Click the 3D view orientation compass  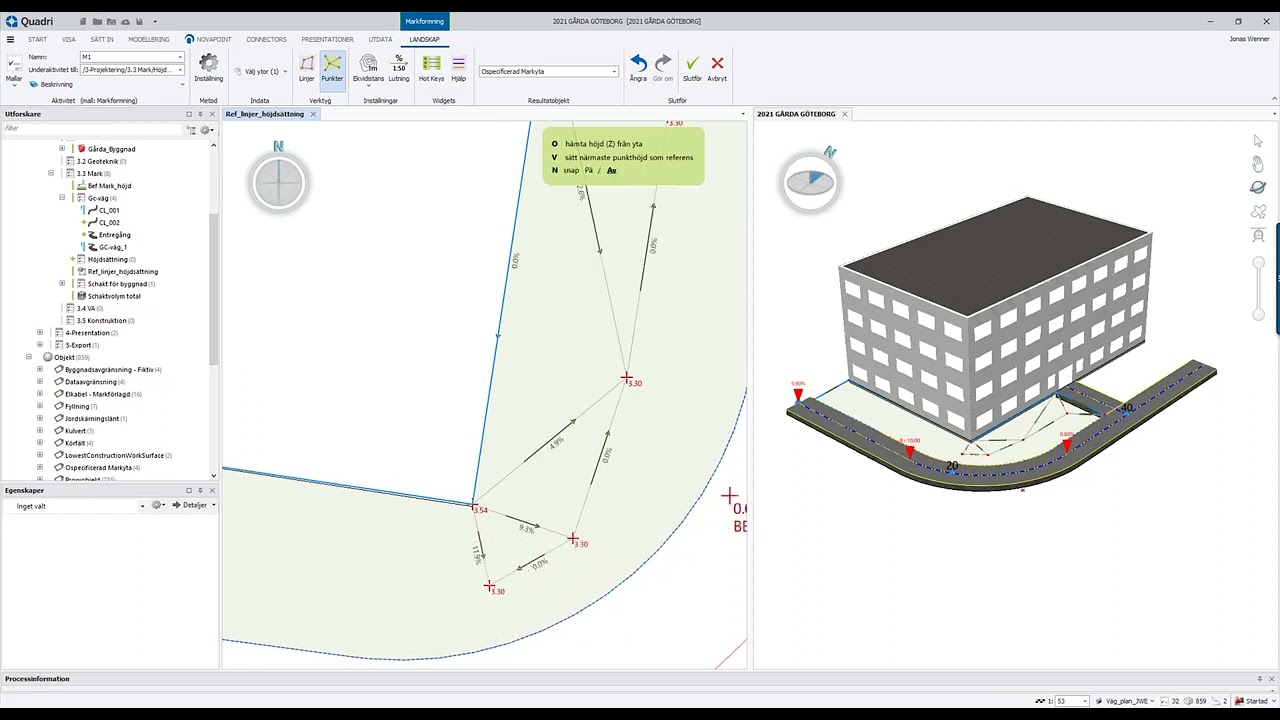tap(809, 182)
